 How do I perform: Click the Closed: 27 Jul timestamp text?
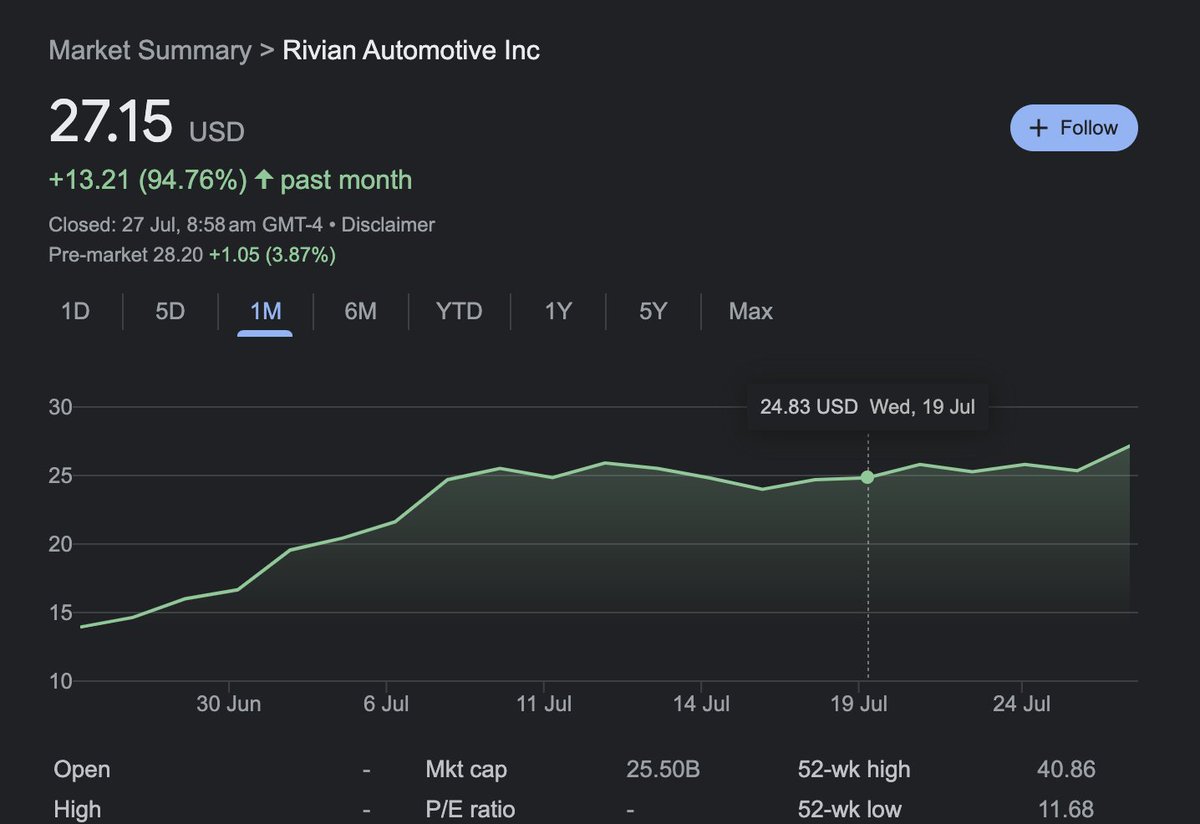[185, 225]
